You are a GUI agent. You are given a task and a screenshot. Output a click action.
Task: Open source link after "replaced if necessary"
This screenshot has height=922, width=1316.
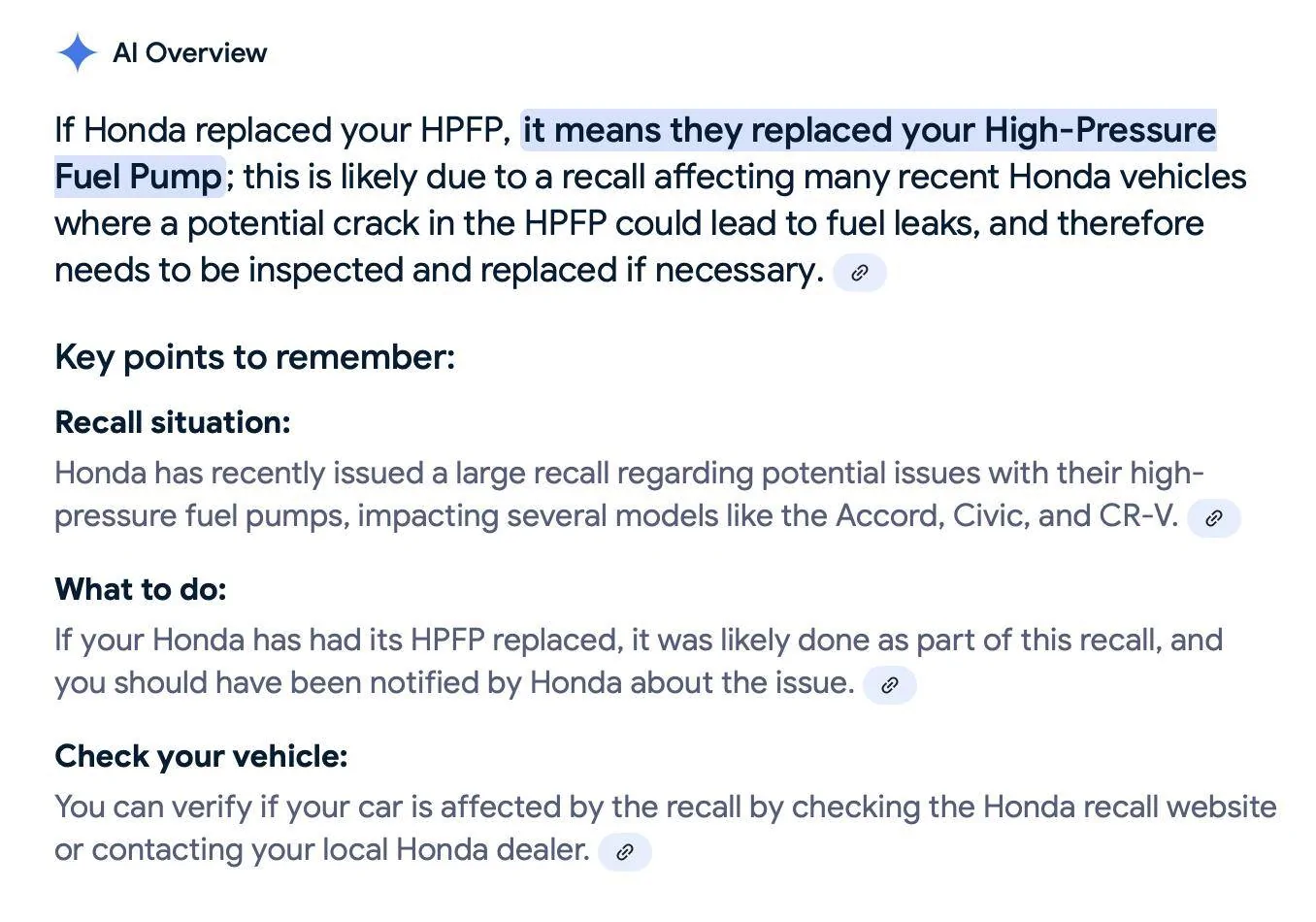860,273
